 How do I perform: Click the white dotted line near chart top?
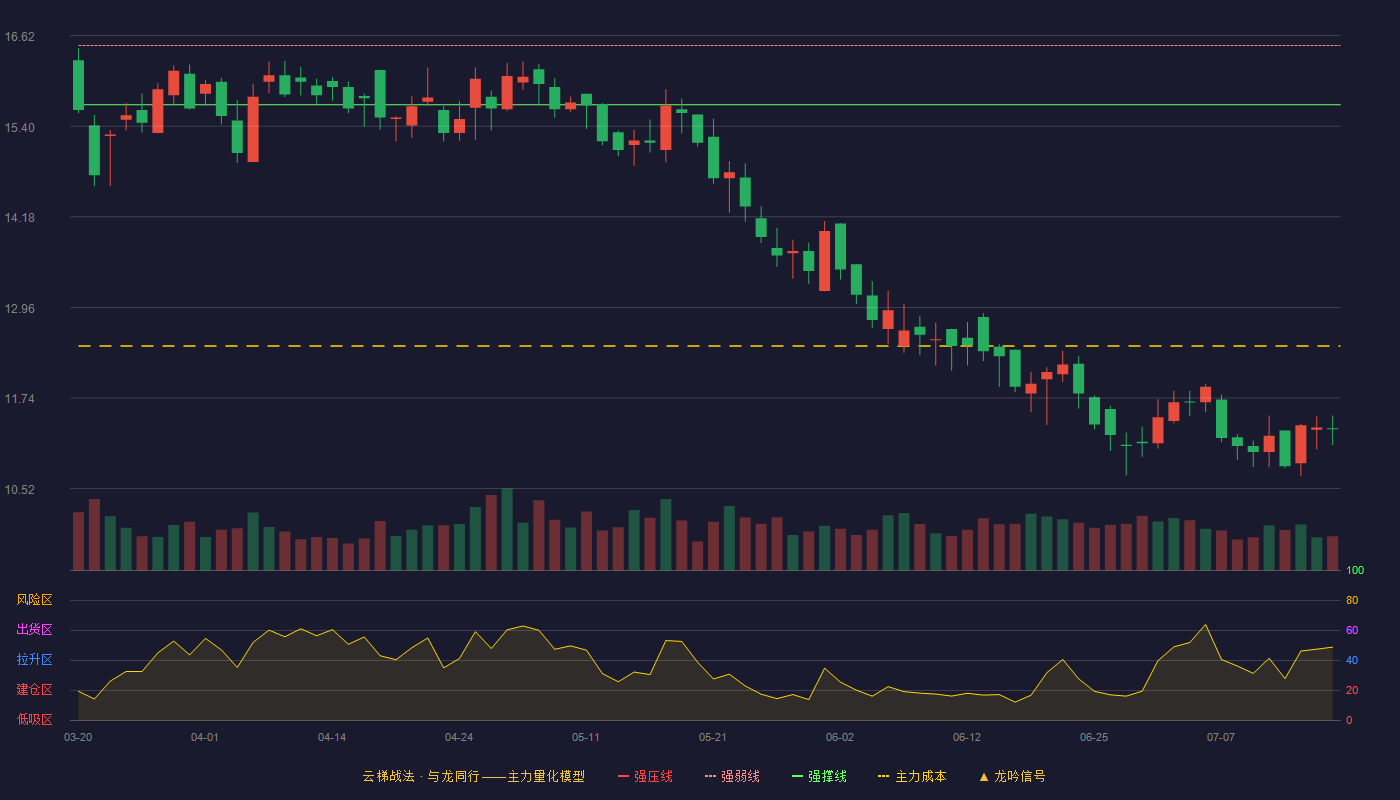pyautogui.click(x=709, y=45)
